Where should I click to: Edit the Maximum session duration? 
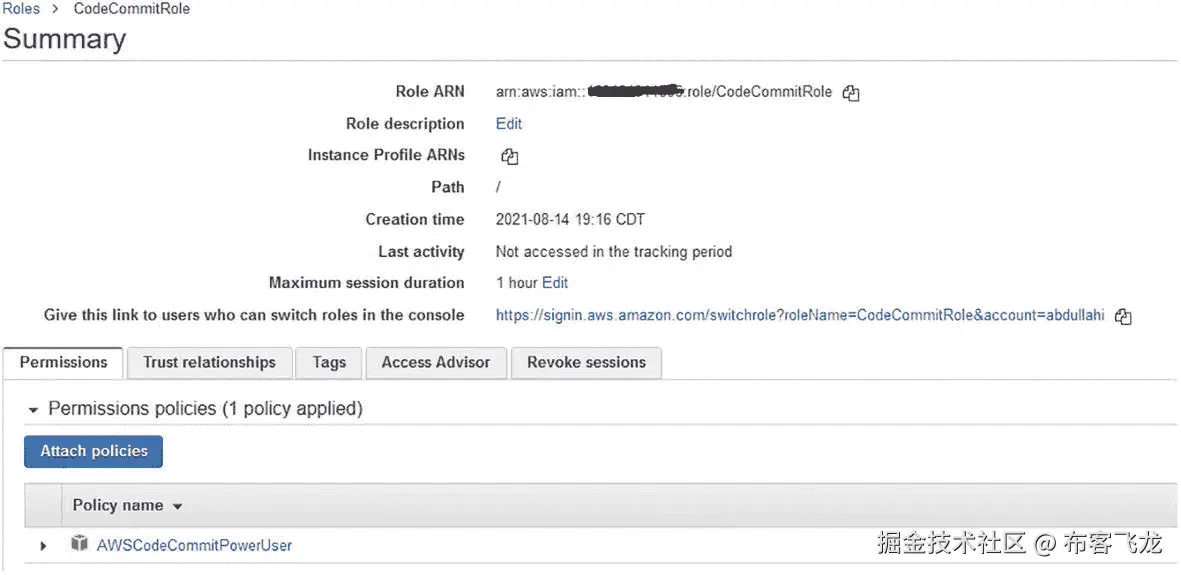(x=555, y=283)
